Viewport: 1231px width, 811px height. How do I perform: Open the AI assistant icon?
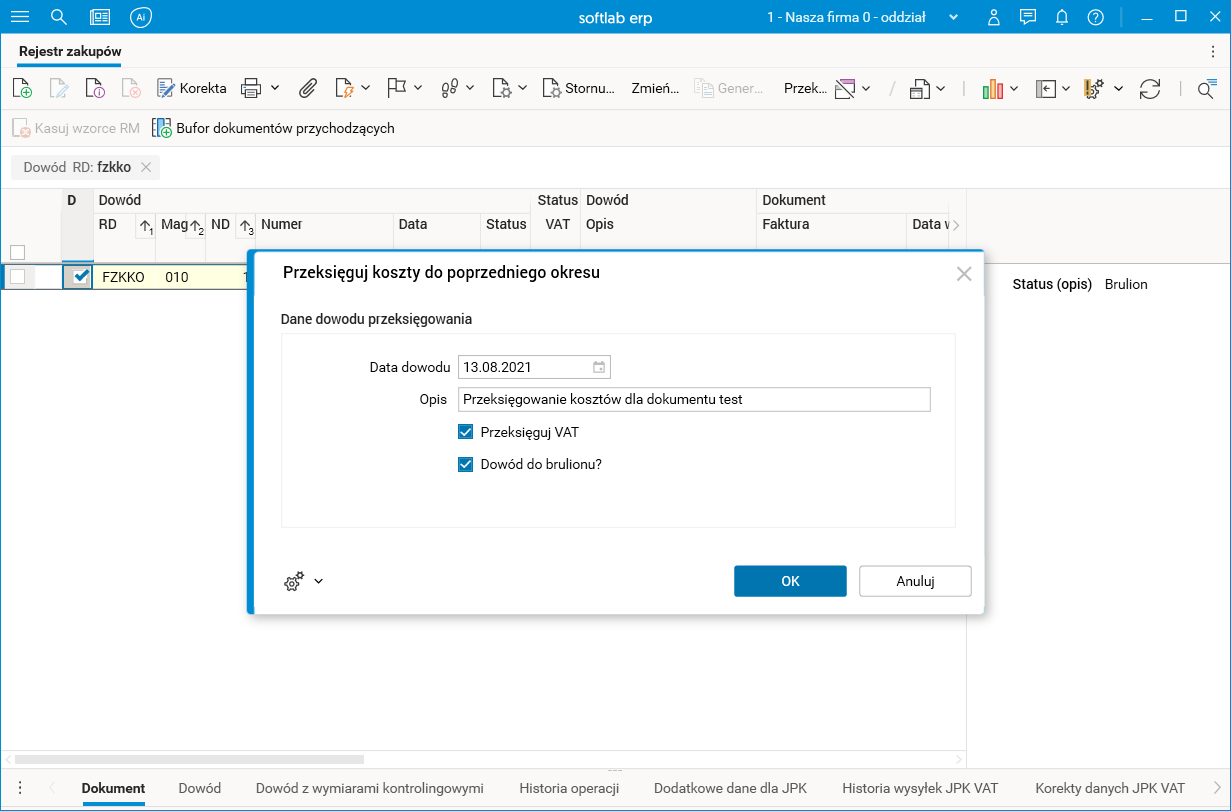click(x=140, y=17)
